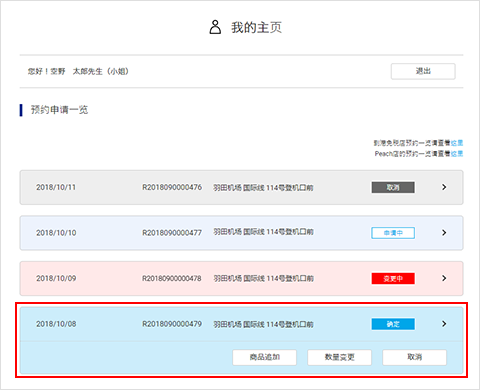Click the grey 取消 status badge
This screenshot has height=390, width=480.
(x=393, y=187)
